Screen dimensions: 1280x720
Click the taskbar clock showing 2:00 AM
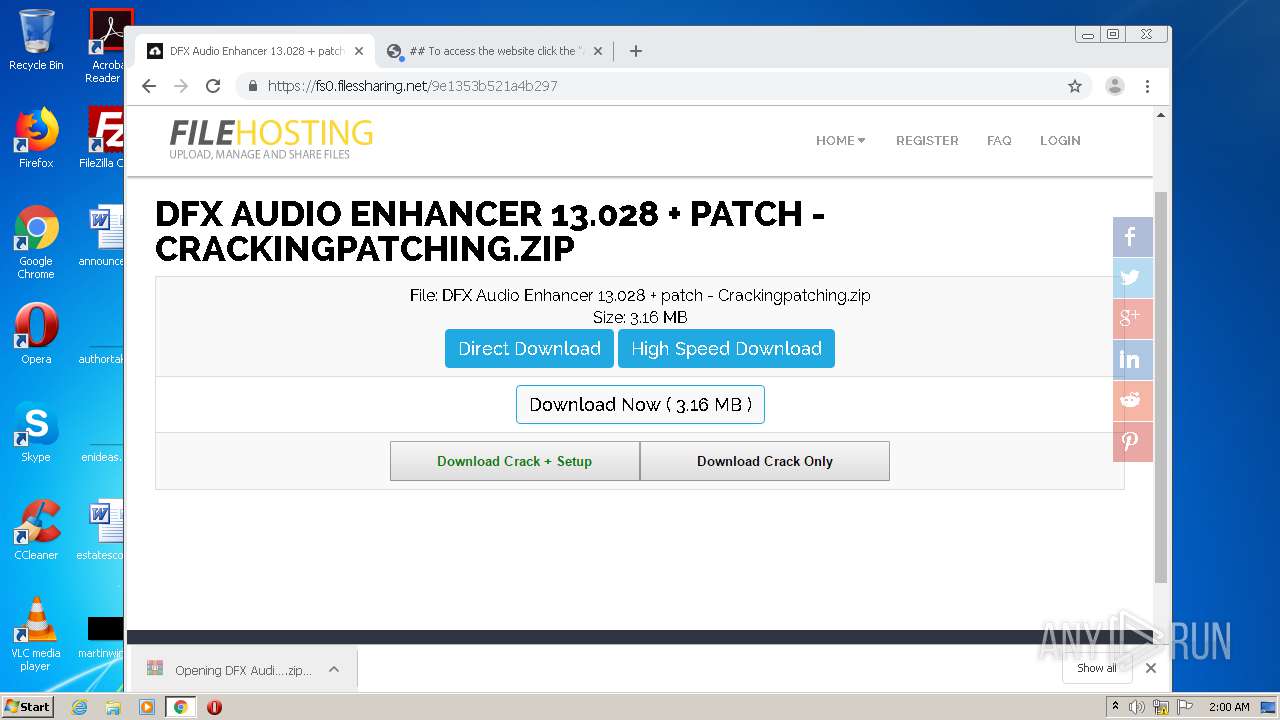point(1229,707)
